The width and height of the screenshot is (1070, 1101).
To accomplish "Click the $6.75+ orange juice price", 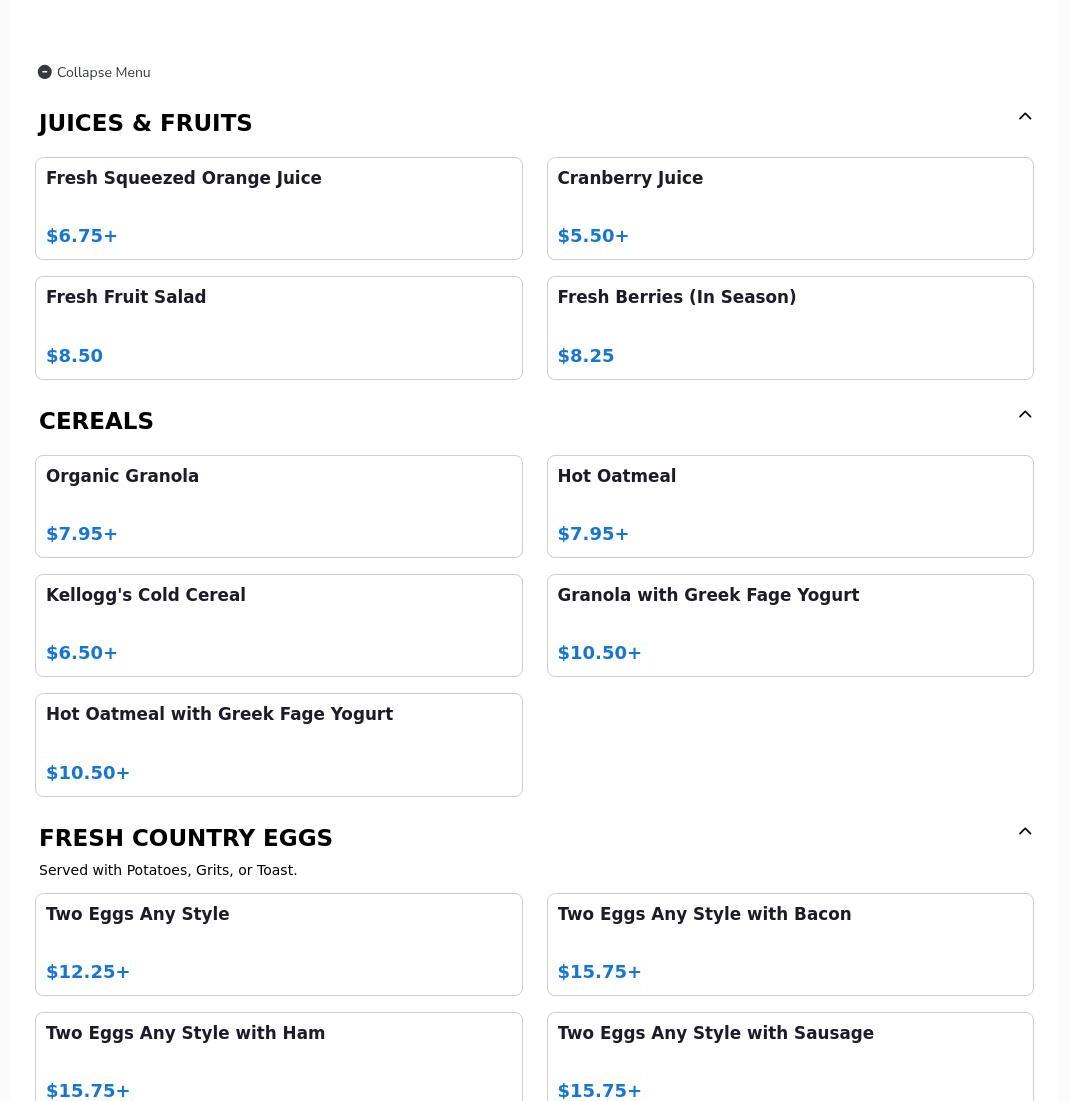I will tap(82, 236).
